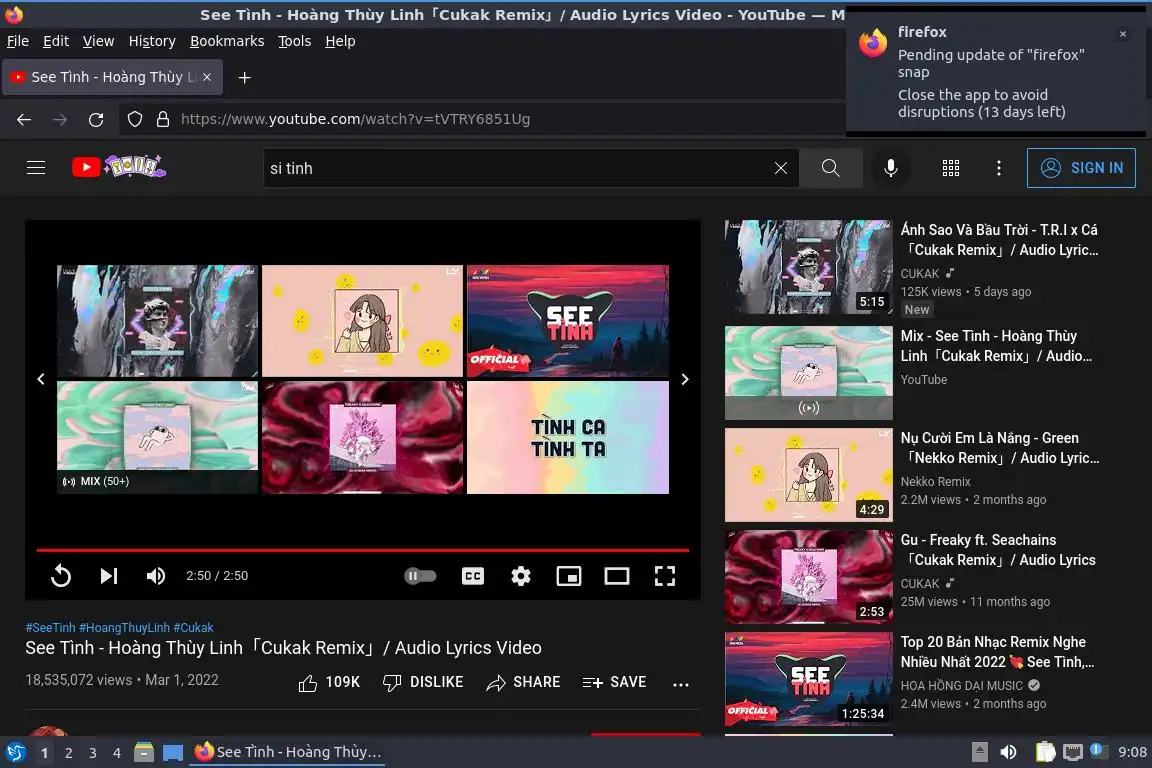Click SEE TÌNH official endscreen card

tap(568, 320)
